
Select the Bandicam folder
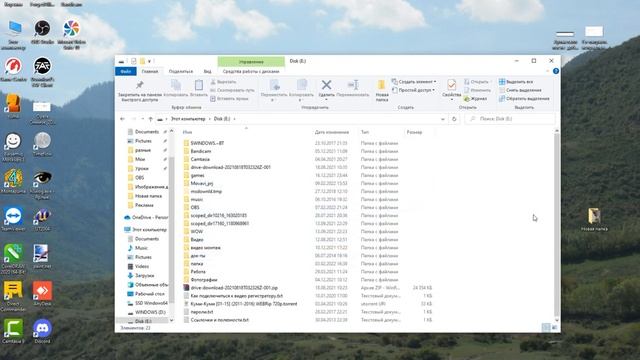click(200, 151)
